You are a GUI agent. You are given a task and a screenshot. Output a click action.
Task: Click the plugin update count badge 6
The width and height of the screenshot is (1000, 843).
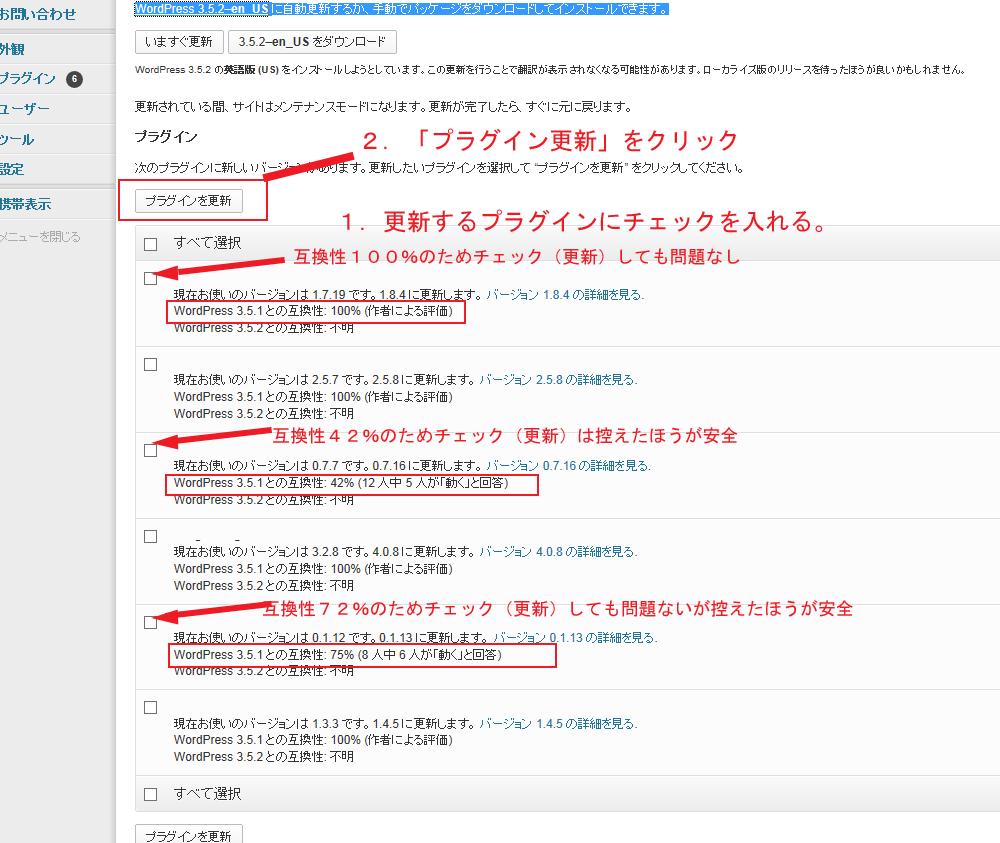[x=75, y=79]
